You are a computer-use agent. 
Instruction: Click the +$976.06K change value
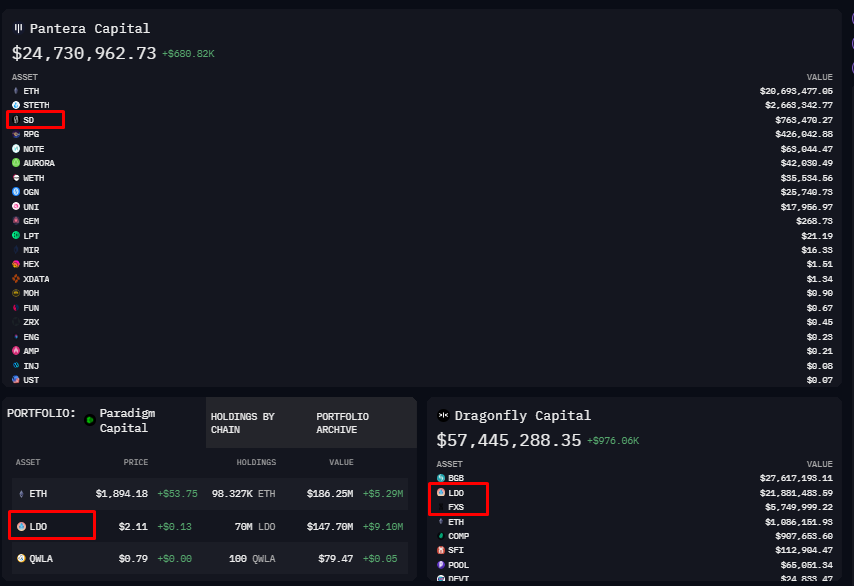[613, 441]
